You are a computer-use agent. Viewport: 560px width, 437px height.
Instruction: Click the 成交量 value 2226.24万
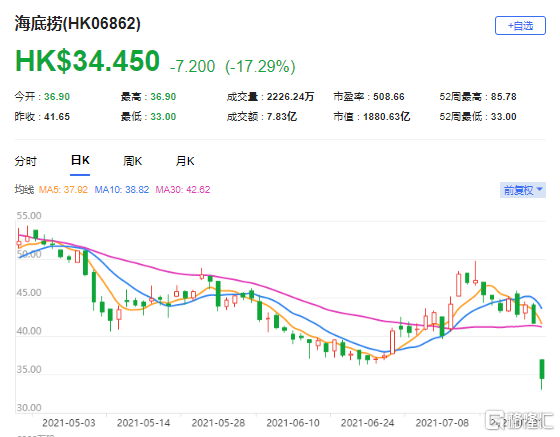290,97
